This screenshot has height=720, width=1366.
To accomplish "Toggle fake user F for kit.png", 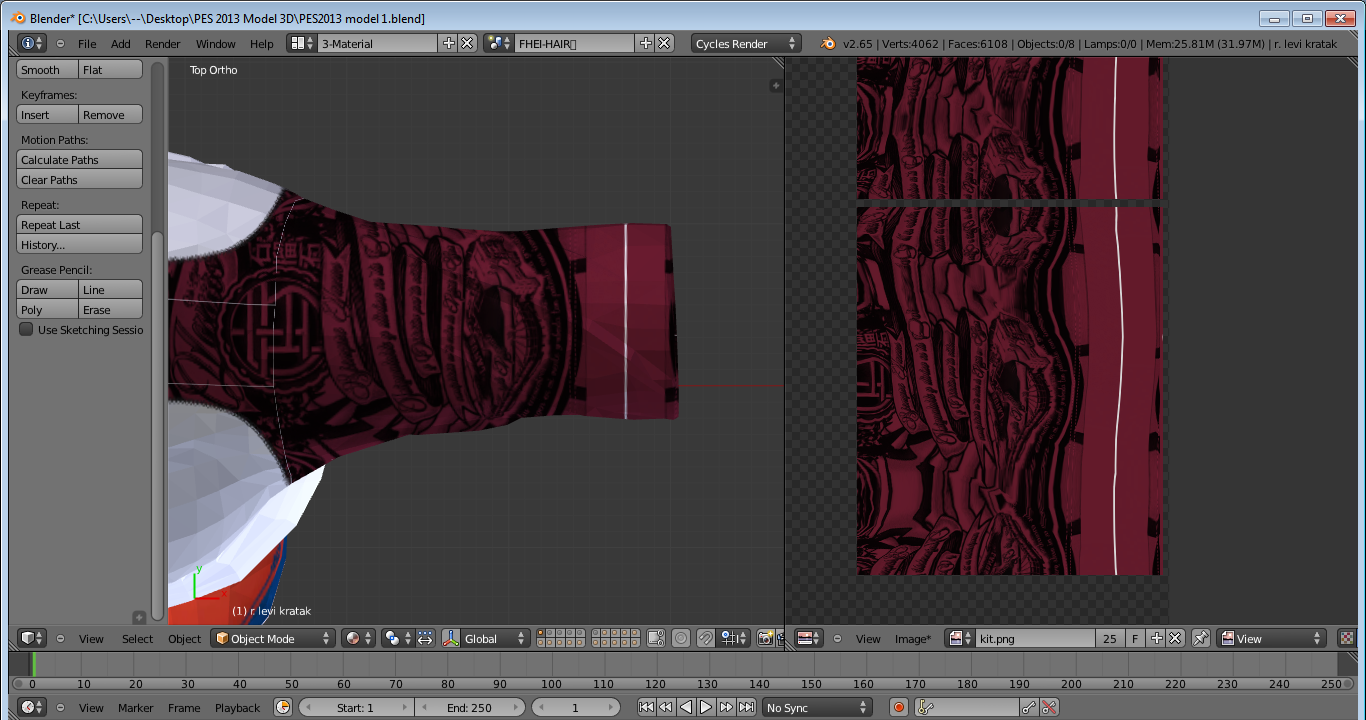I will [x=1135, y=638].
